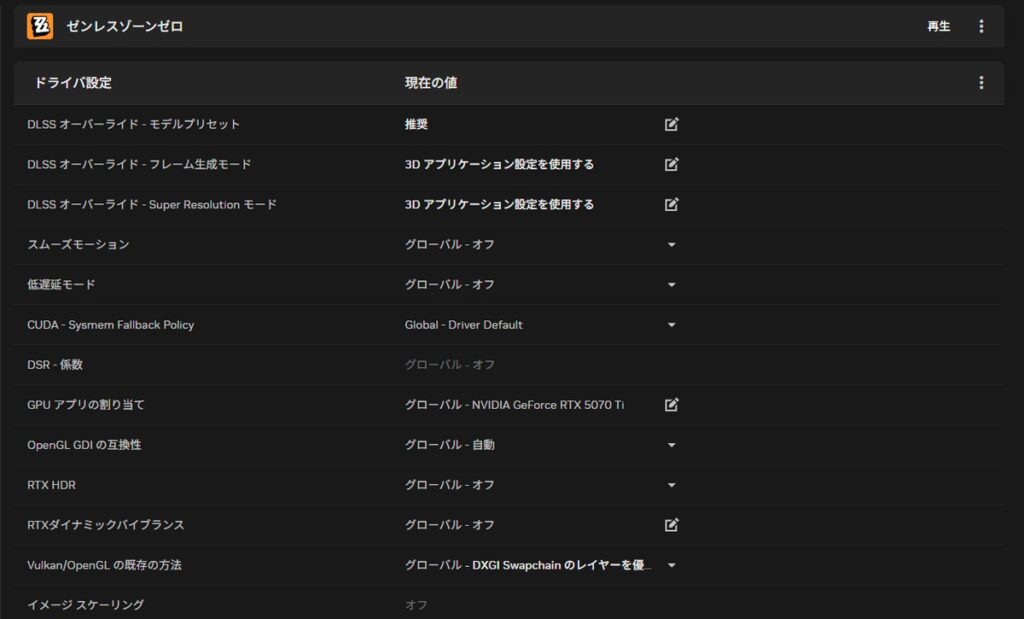The width and height of the screenshot is (1024, 619).
Task: Expand the RTX HDR dropdown
Action: click(x=671, y=485)
